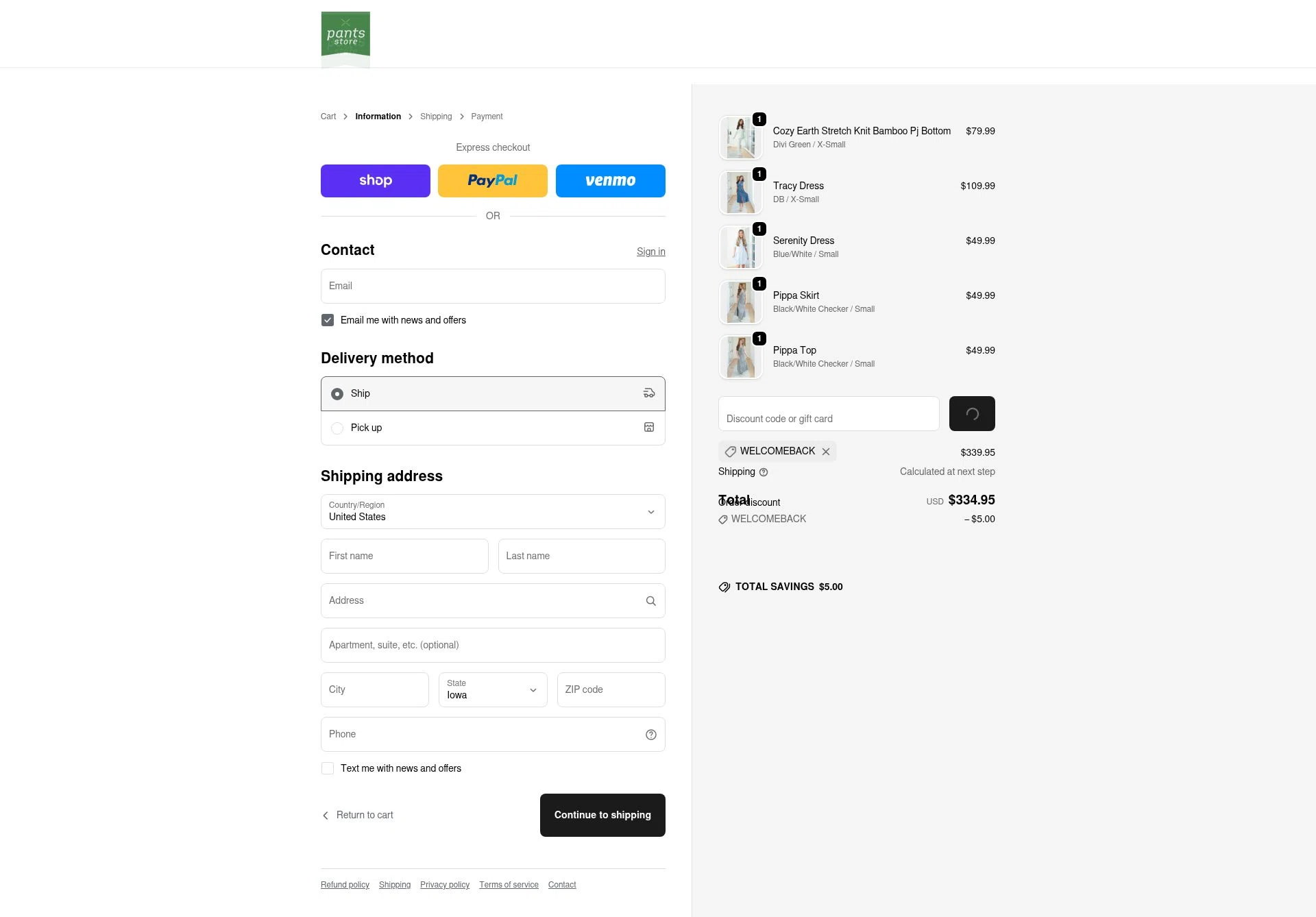Choose Venmo payment option
This screenshot has width=1316, height=917.
pos(610,180)
